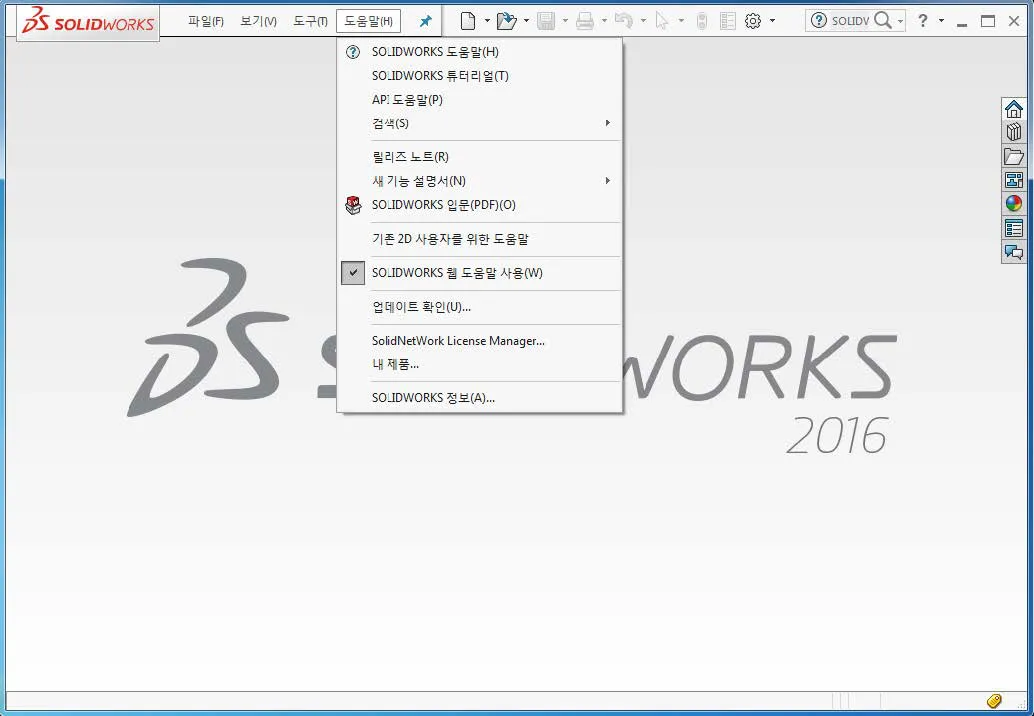1034x716 pixels.
Task: Click the Save floppy disk icon
Action: coord(546,22)
